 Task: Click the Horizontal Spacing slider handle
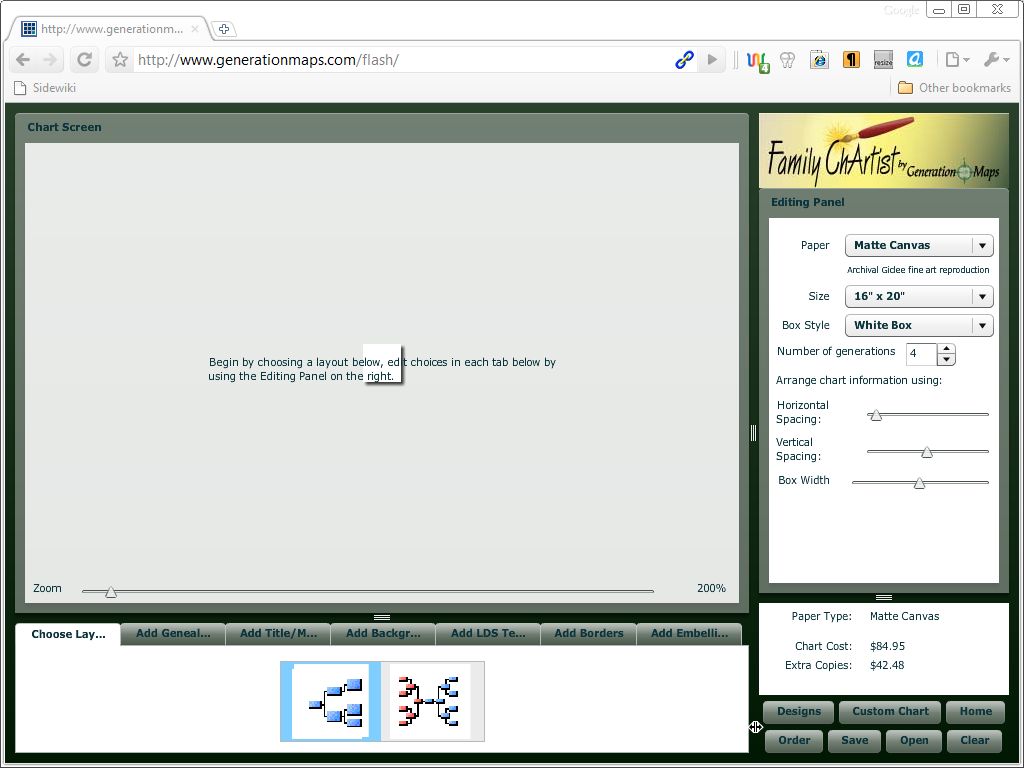coord(875,414)
